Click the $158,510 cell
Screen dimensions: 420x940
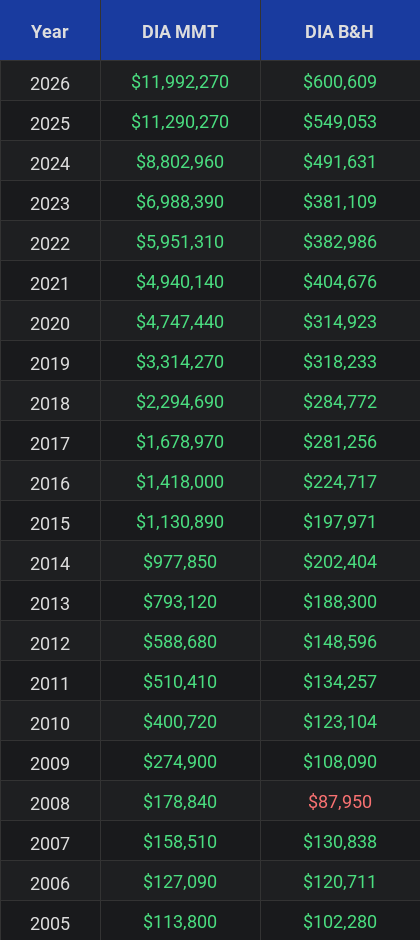point(180,842)
